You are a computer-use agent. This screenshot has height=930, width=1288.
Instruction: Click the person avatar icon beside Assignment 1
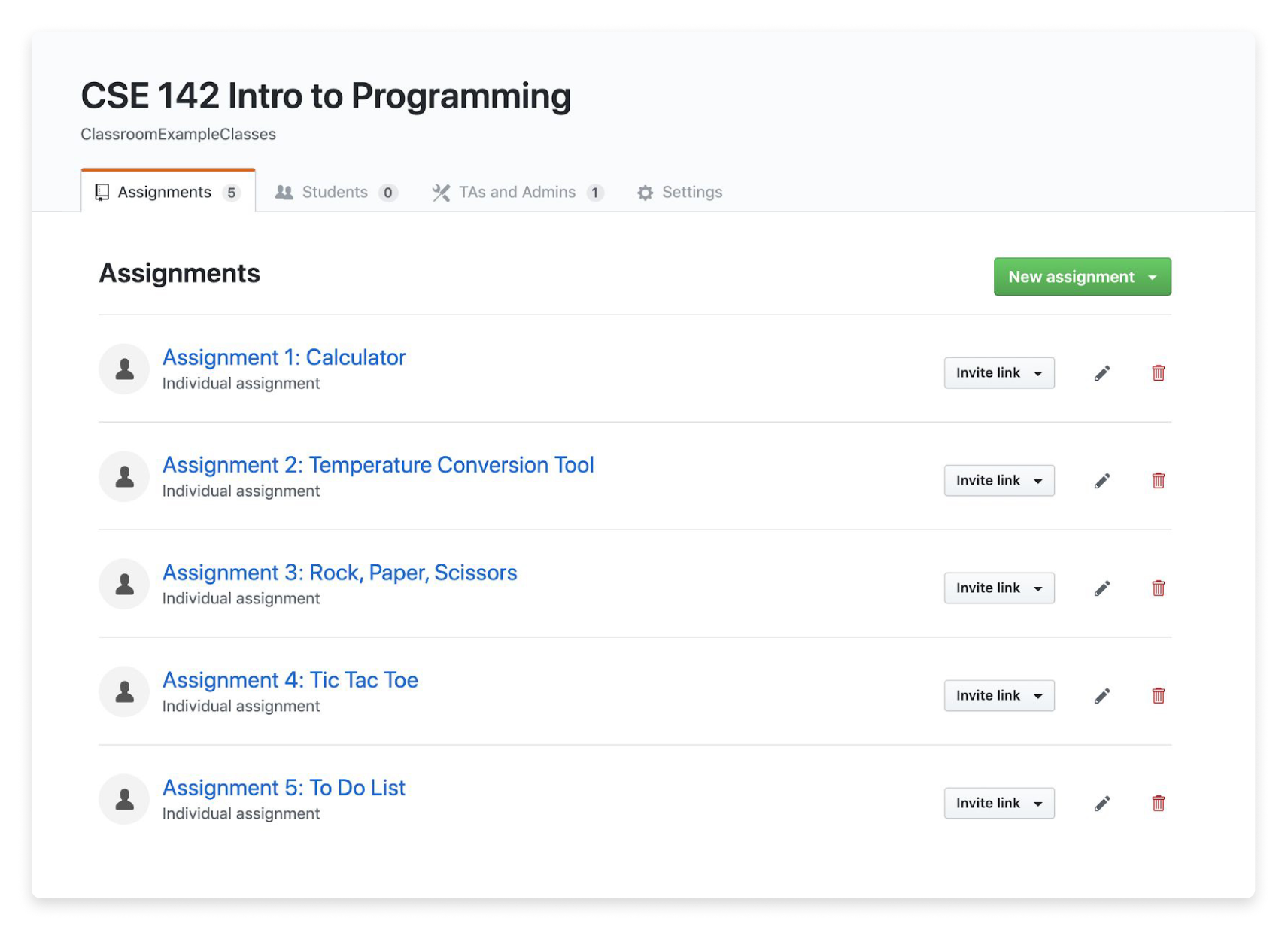(125, 369)
